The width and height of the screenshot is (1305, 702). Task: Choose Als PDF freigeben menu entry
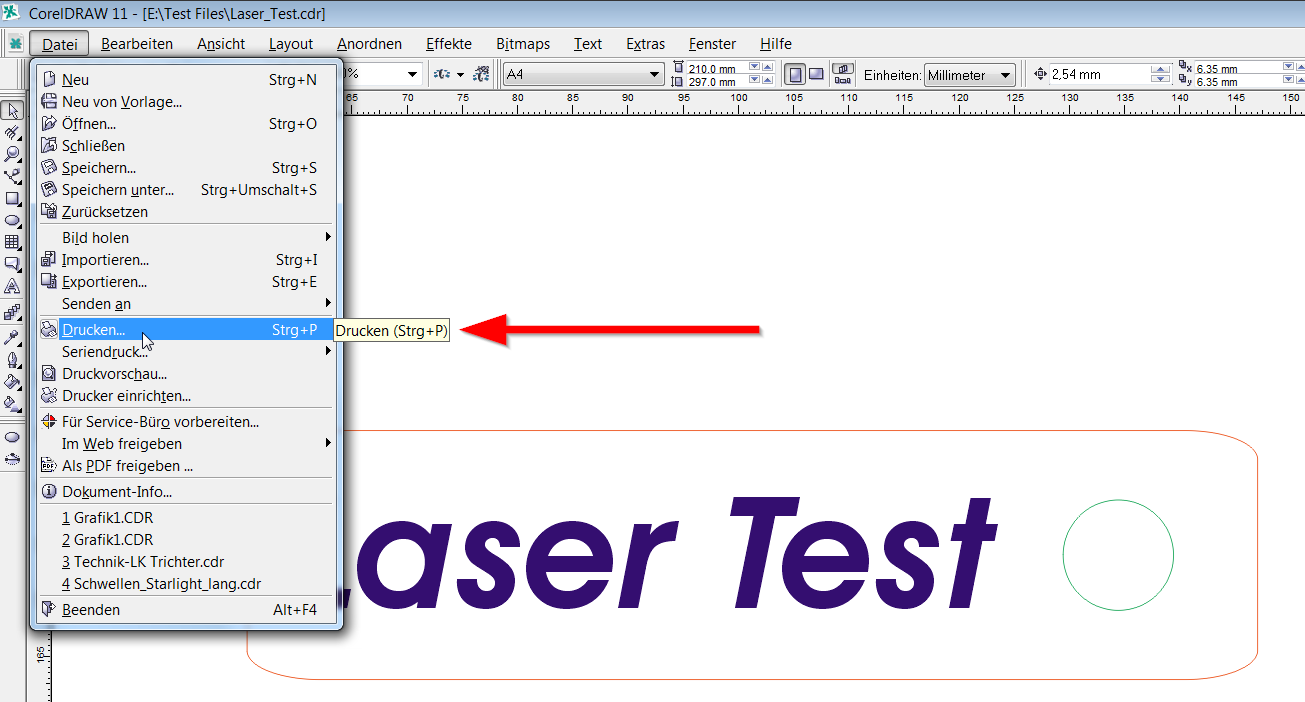click(x=127, y=466)
